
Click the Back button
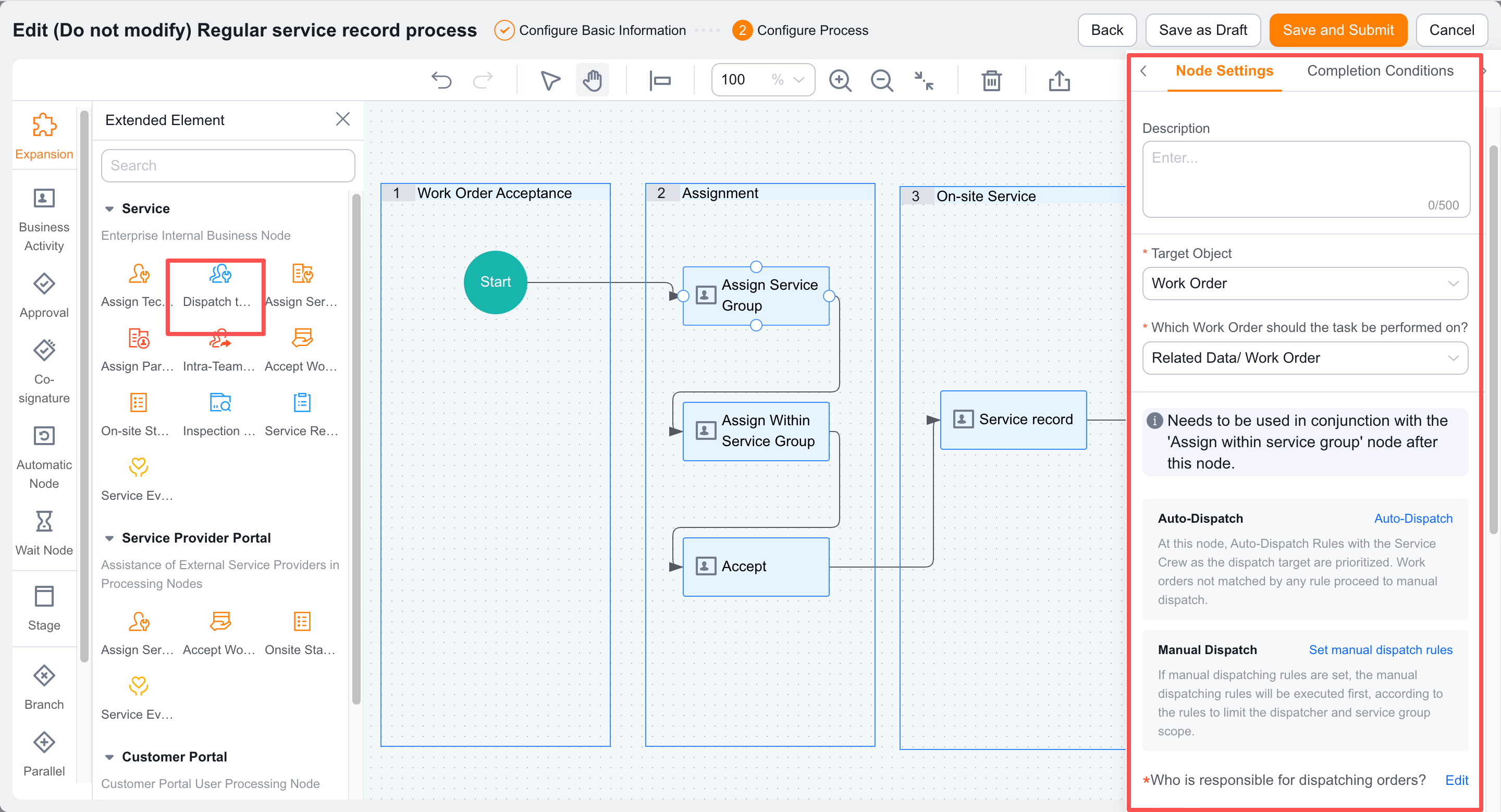pyautogui.click(x=1106, y=30)
